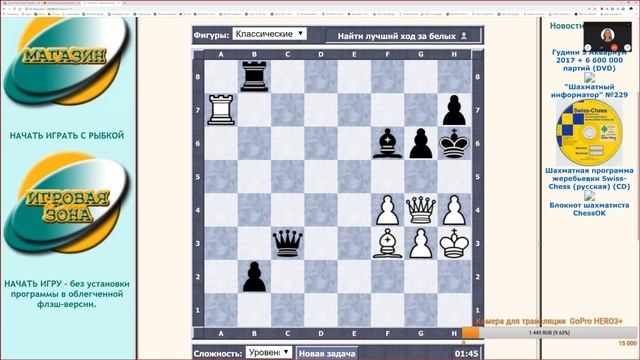The height and width of the screenshot is (360, 640).
Task: Click the donation progress bar
Action: (550, 333)
